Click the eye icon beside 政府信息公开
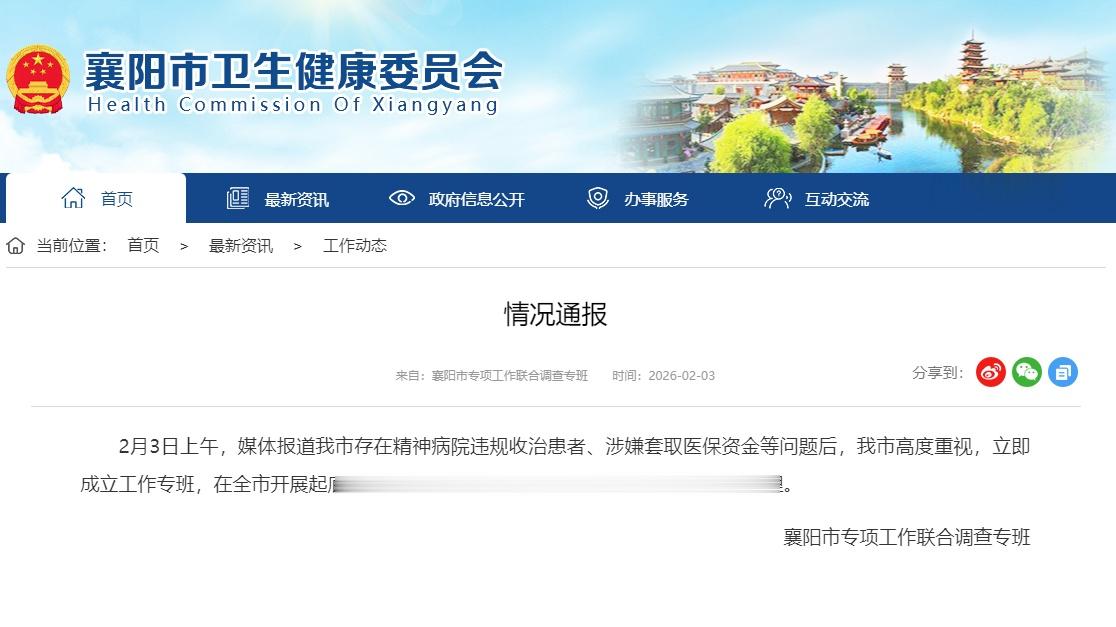This screenshot has width=1116, height=627. pyautogui.click(x=402, y=197)
